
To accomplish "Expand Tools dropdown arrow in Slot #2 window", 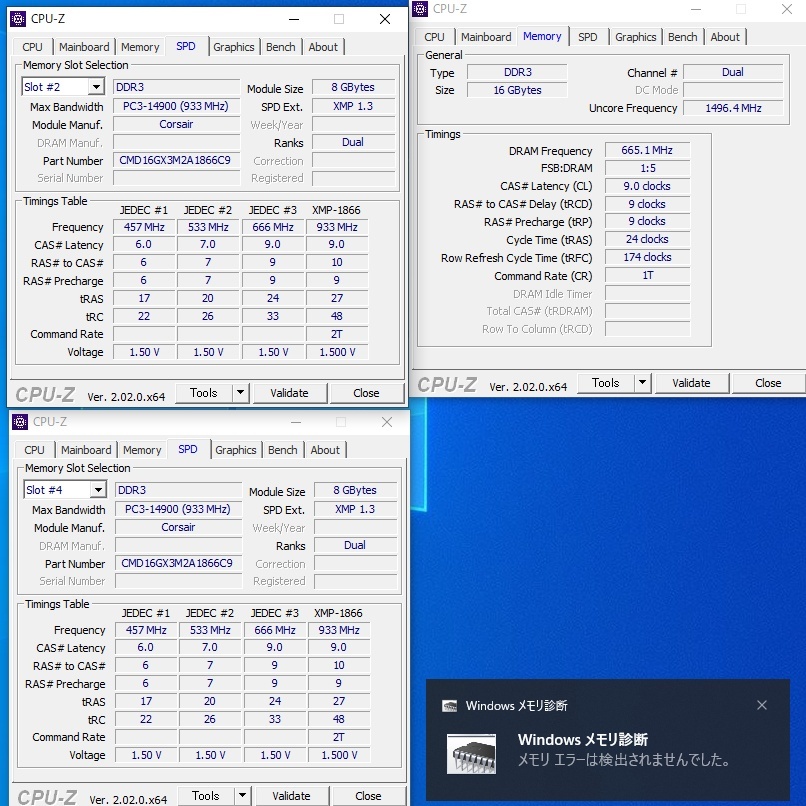I will (240, 393).
